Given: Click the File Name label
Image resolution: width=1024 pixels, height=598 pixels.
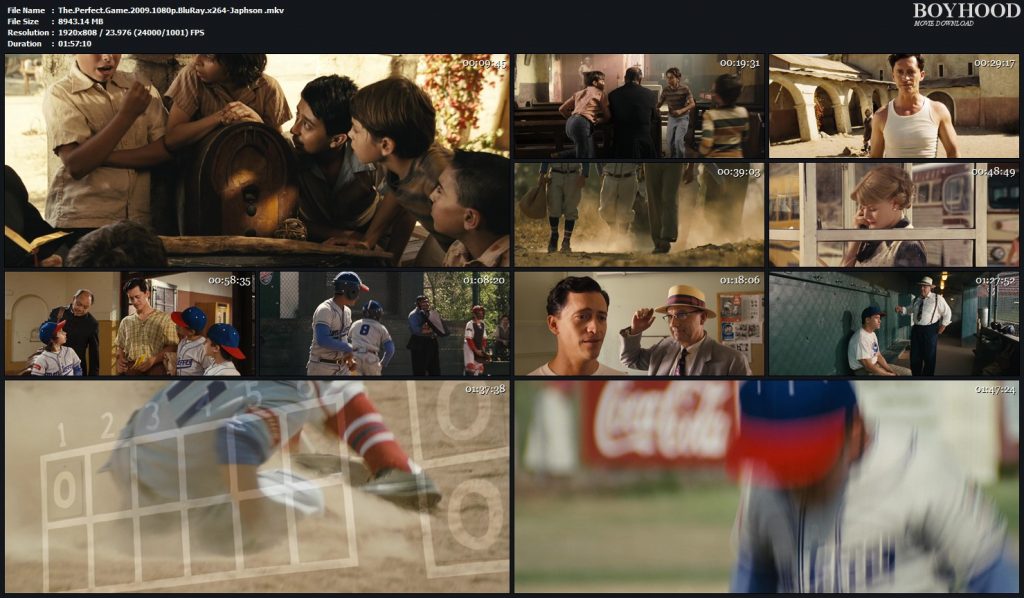Looking at the screenshot, I should click(x=30, y=10).
